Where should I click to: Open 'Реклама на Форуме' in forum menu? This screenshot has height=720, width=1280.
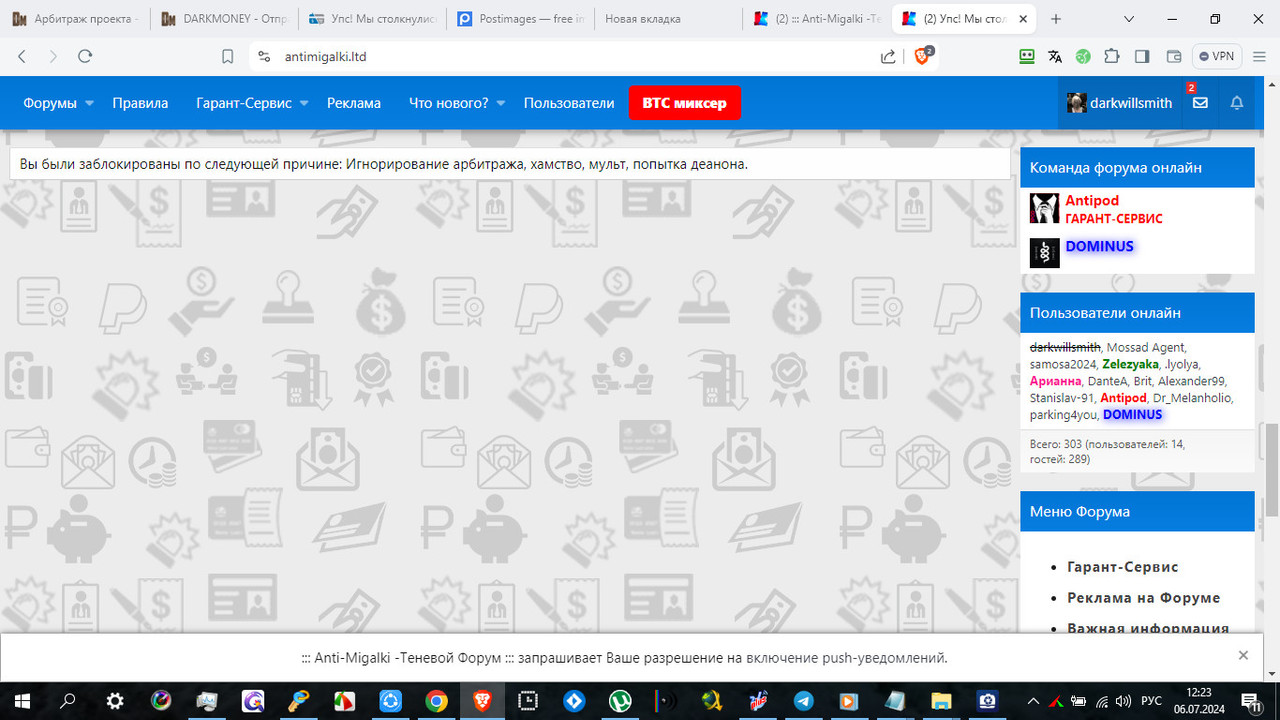click(x=1144, y=597)
